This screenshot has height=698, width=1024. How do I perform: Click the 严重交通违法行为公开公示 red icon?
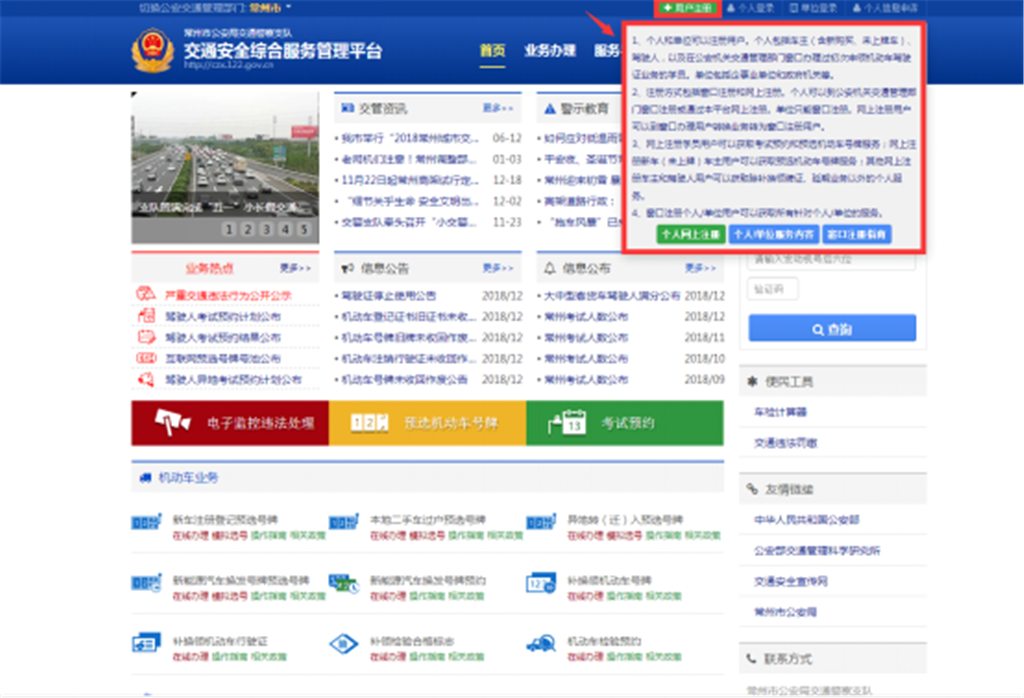146,296
